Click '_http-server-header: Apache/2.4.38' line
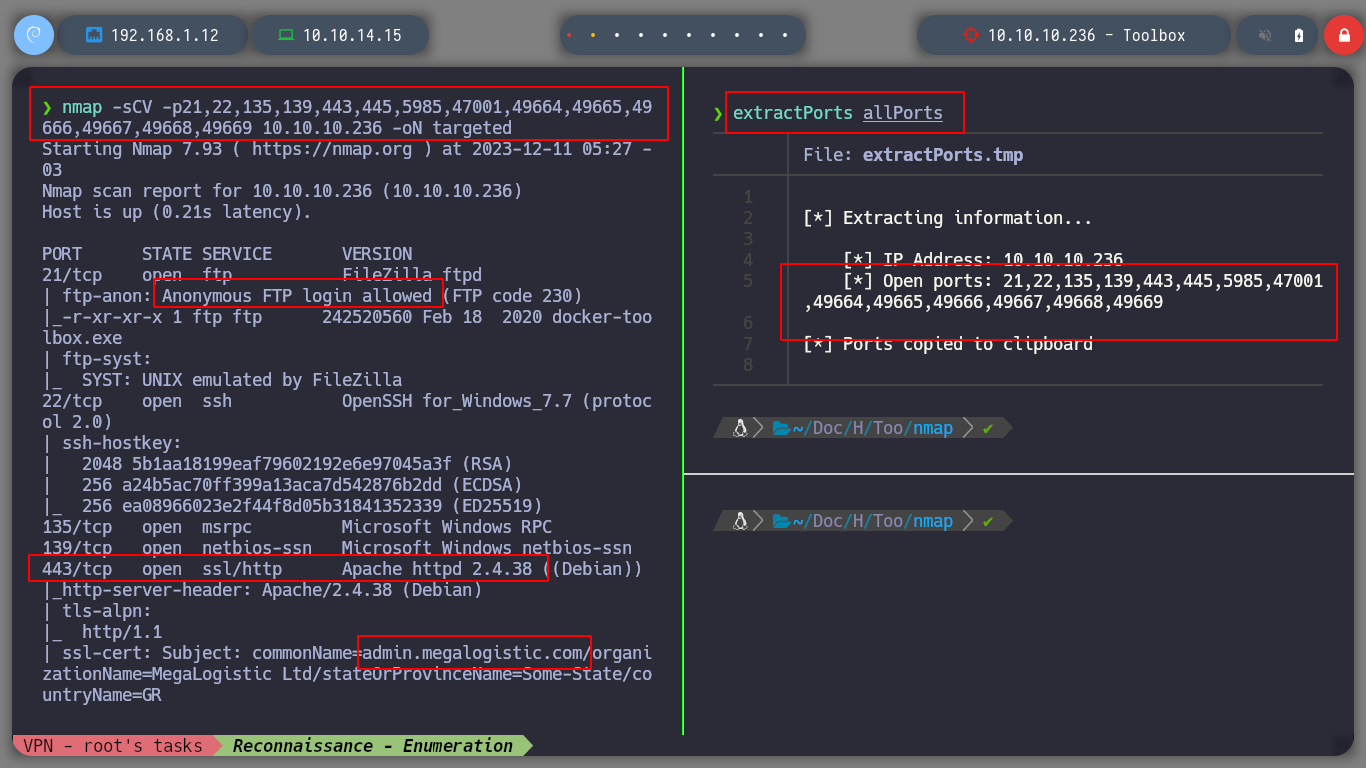 pyautogui.click(x=262, y=590)
